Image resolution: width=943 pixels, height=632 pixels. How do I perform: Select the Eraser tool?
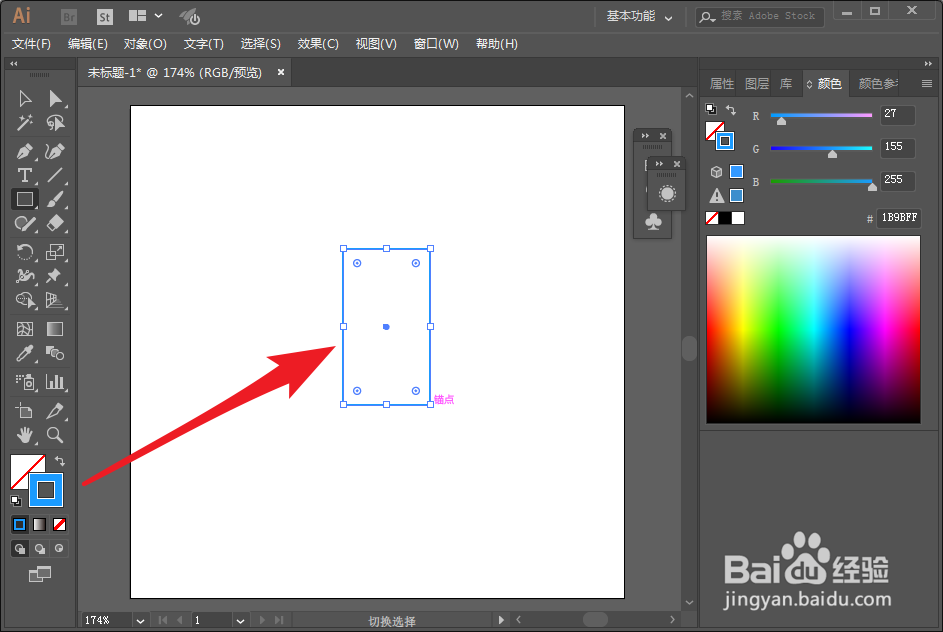[x=55, y=223]
